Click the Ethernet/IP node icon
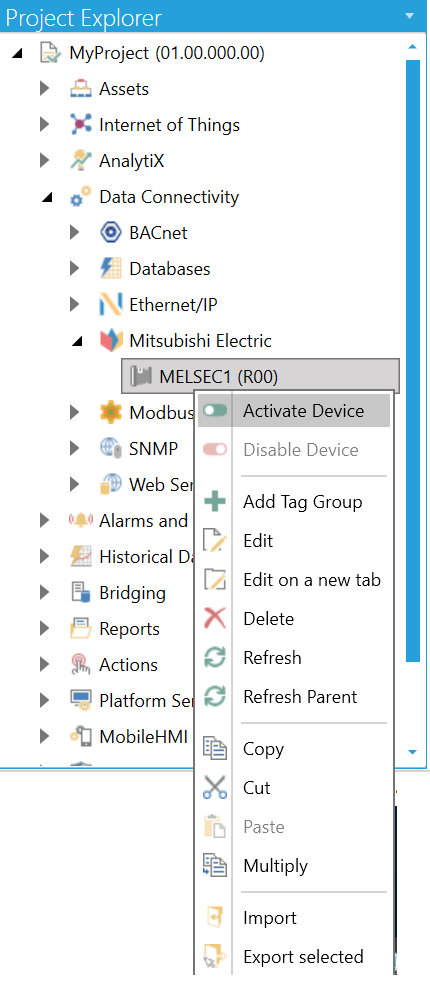430x983 pixels. [111, 305]
